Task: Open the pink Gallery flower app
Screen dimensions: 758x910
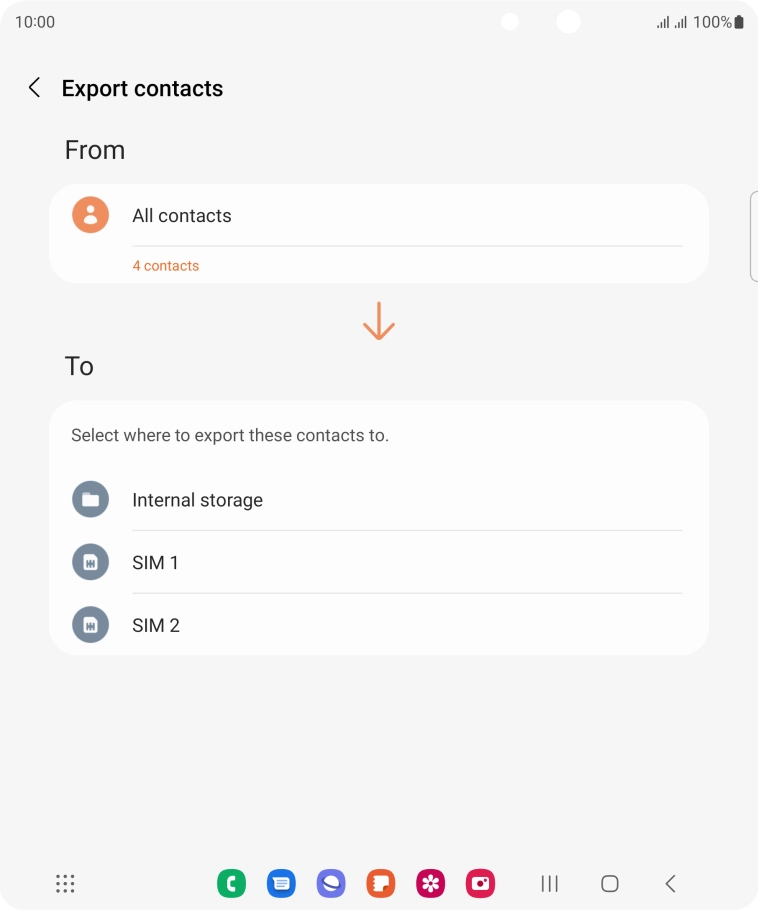Action: pos(431,883)
